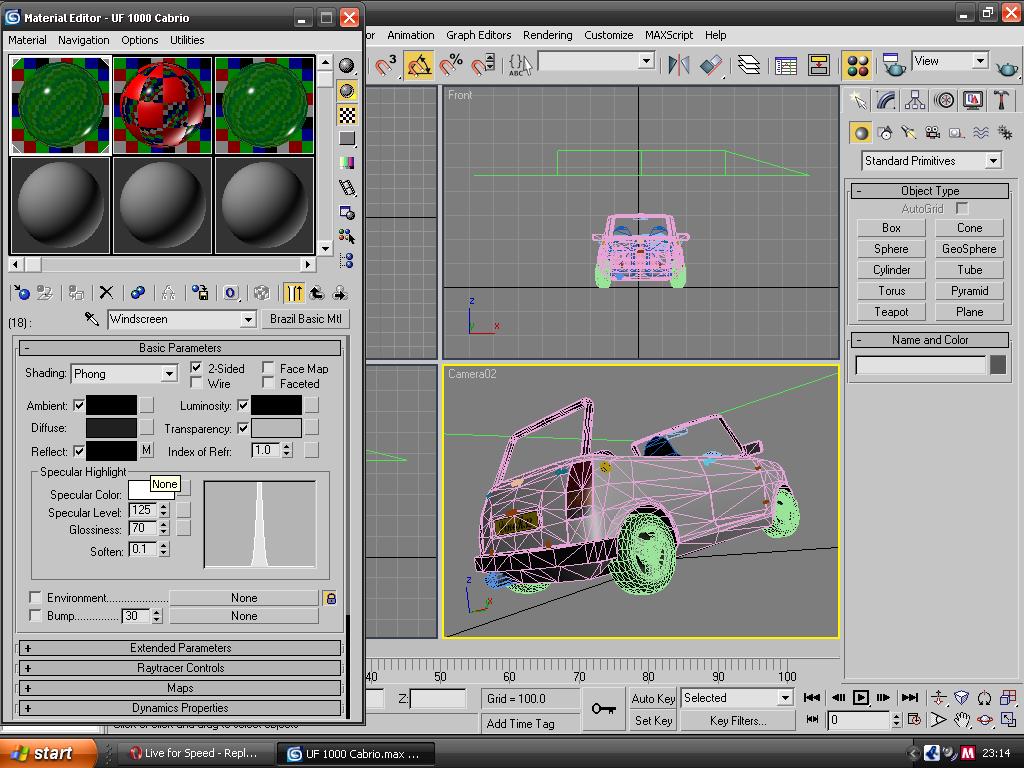The width and height of the screenshot is (1024, 768).
Task: Click the Mirror tool icon
Action: coord(679,65)
